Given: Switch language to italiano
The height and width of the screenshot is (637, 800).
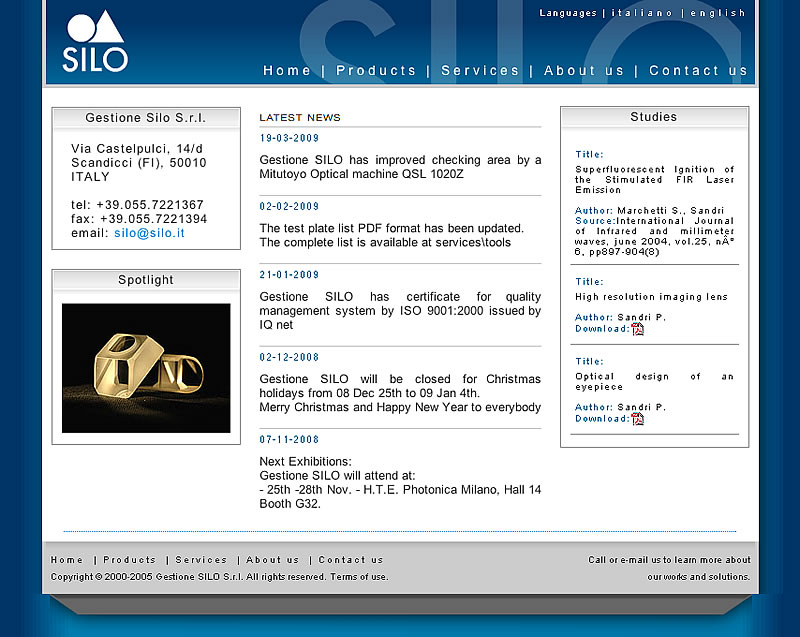Looking at the screenshot, I should (x=642, y=13).
